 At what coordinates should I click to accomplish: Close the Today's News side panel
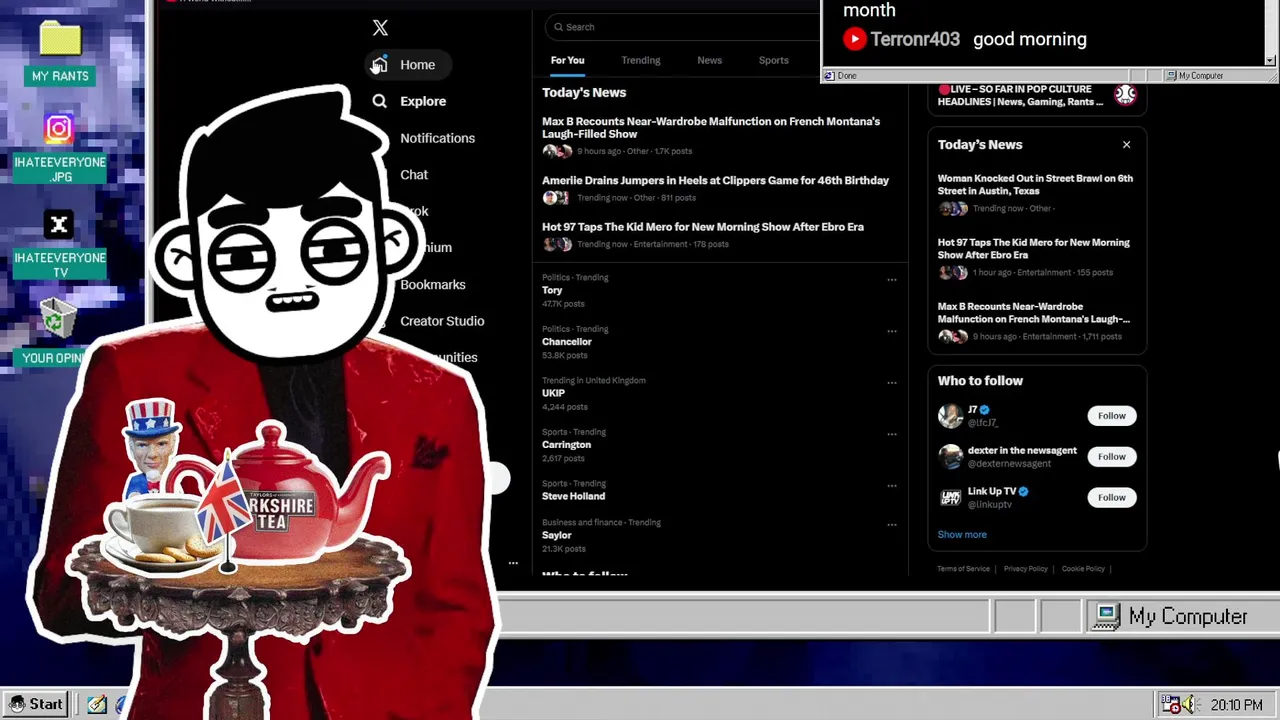click(1126, 145)
